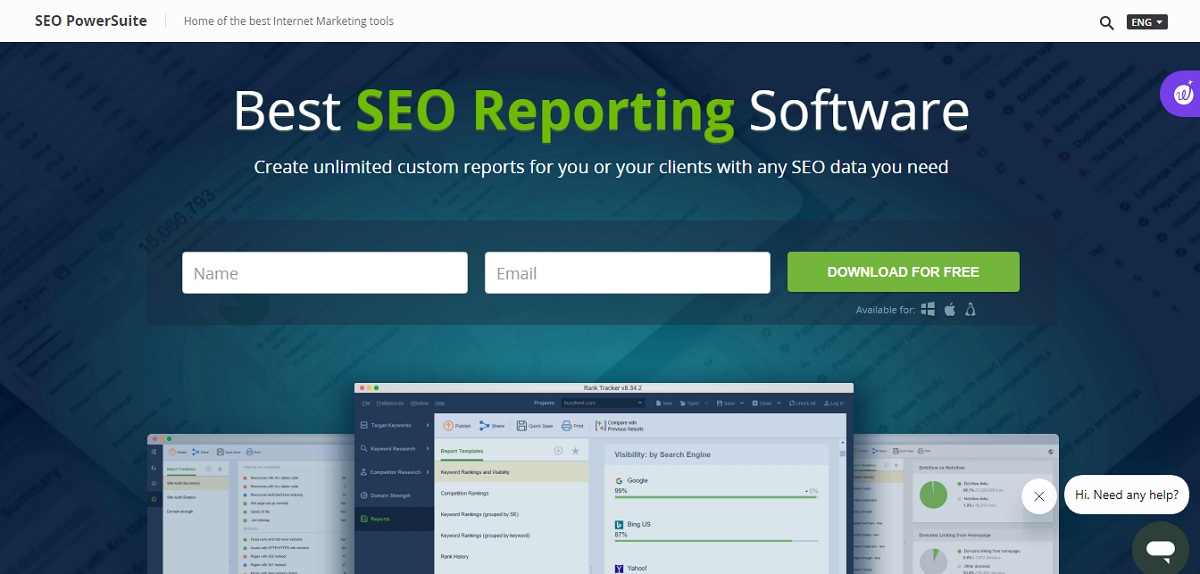1200x574 pixels.
Task: Click the Google visibility progress bar
Action: click(716, 497)
